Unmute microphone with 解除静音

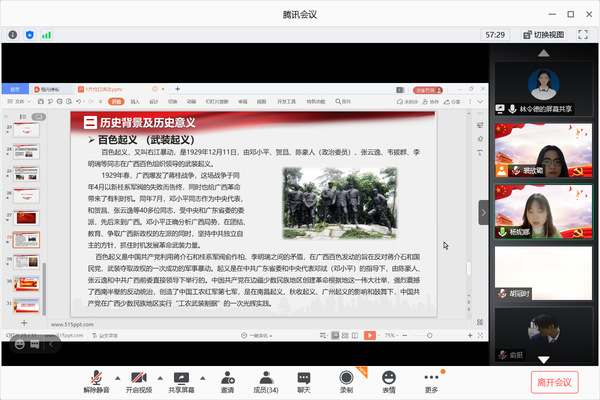pos(96,382)
